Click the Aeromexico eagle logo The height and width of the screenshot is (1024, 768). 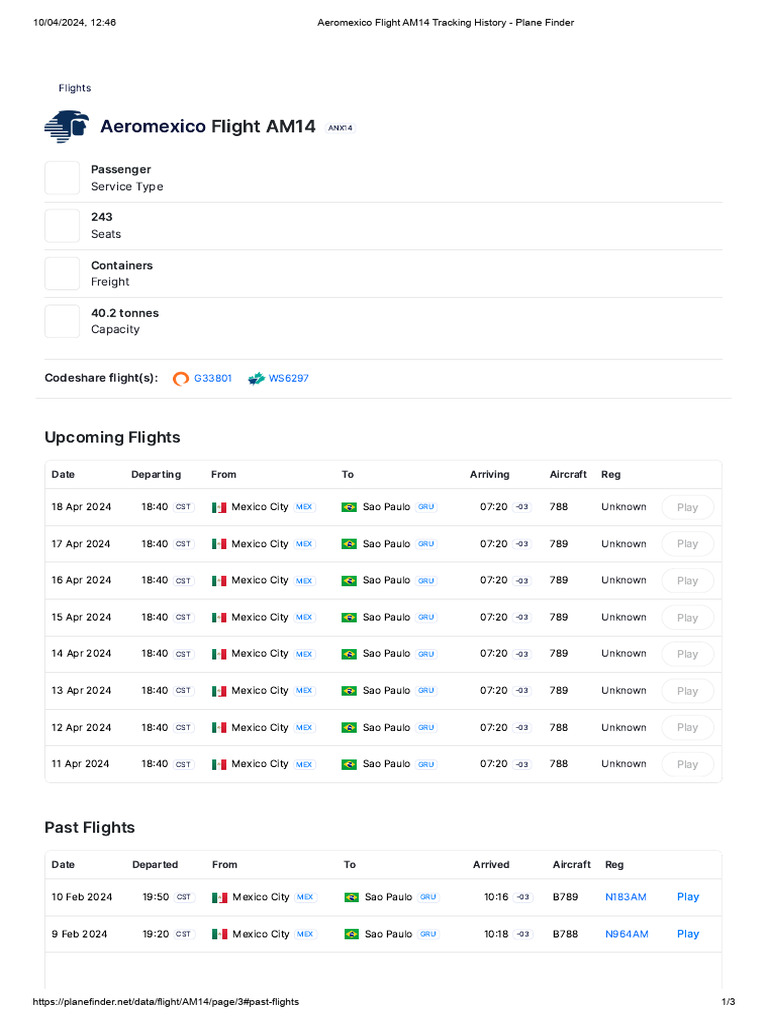pos(67,127)
